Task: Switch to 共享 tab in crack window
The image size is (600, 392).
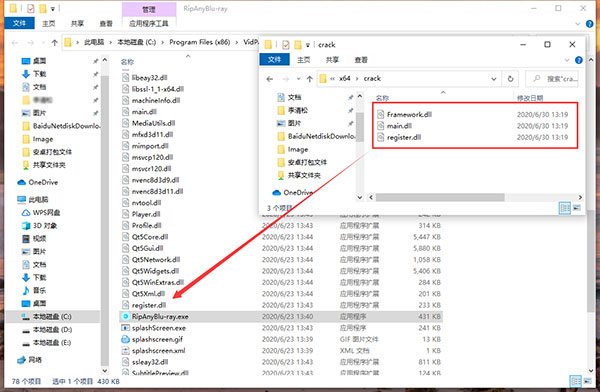Action: tap(332, 60)
